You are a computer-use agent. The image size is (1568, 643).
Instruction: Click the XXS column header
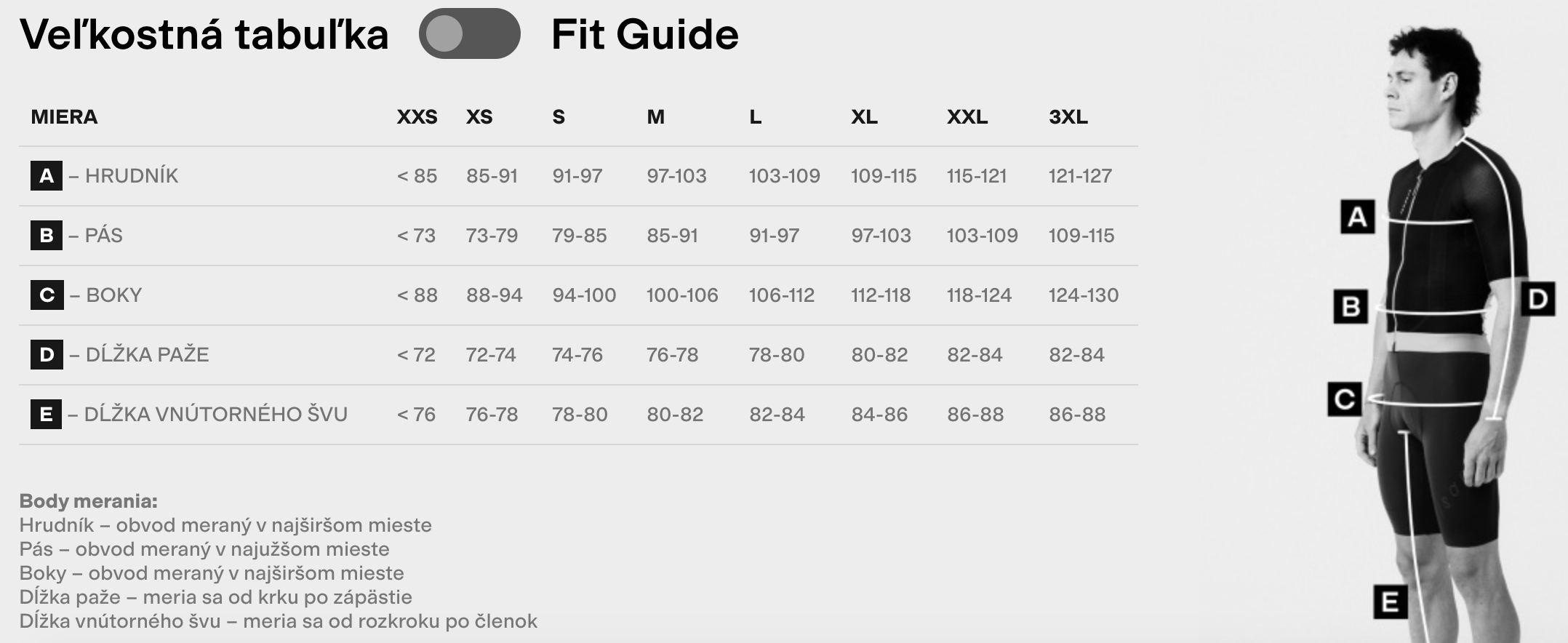coord(417,116)
